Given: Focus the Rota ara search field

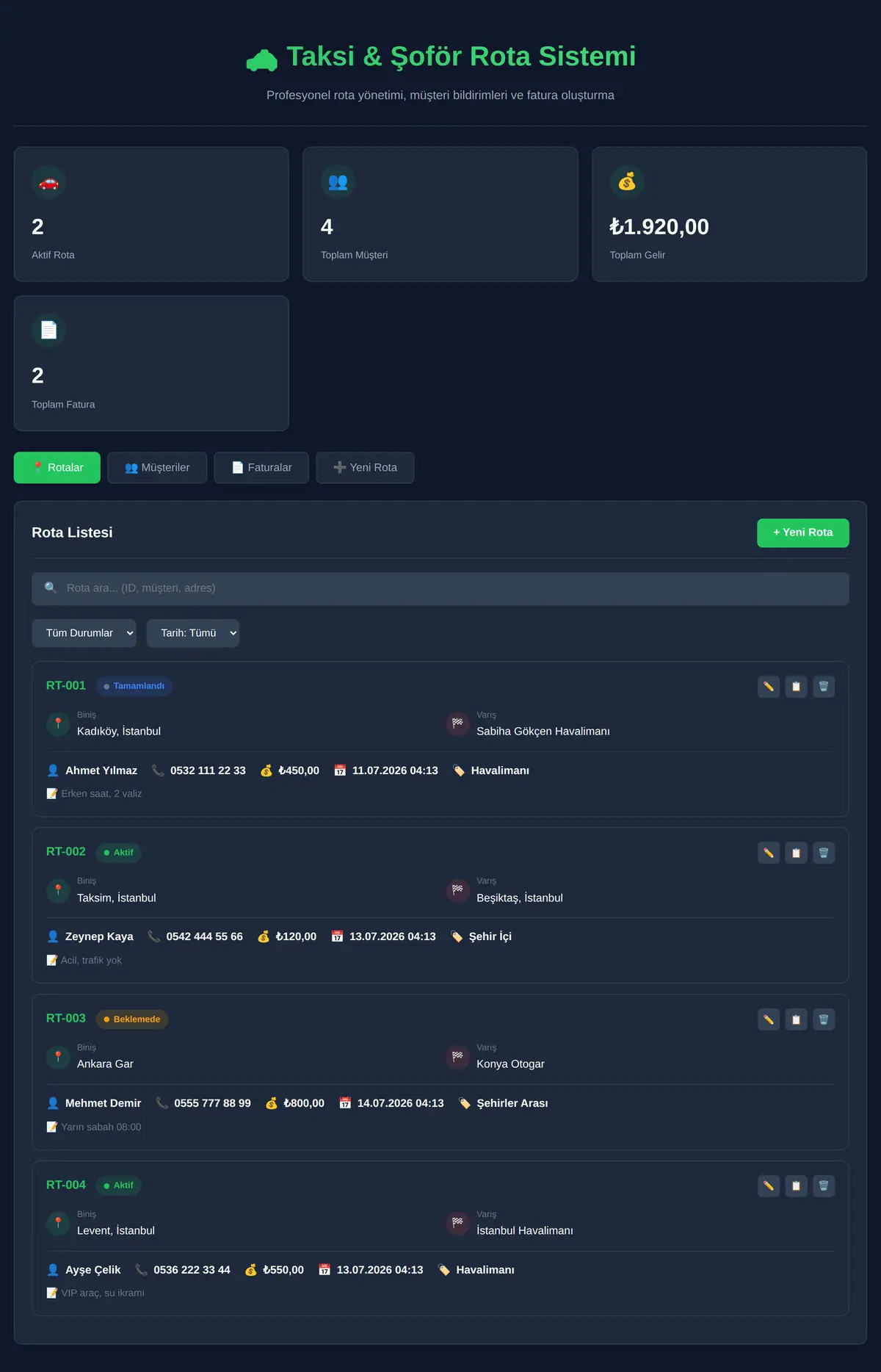Looking at the screenshot, I should [440, 589].
